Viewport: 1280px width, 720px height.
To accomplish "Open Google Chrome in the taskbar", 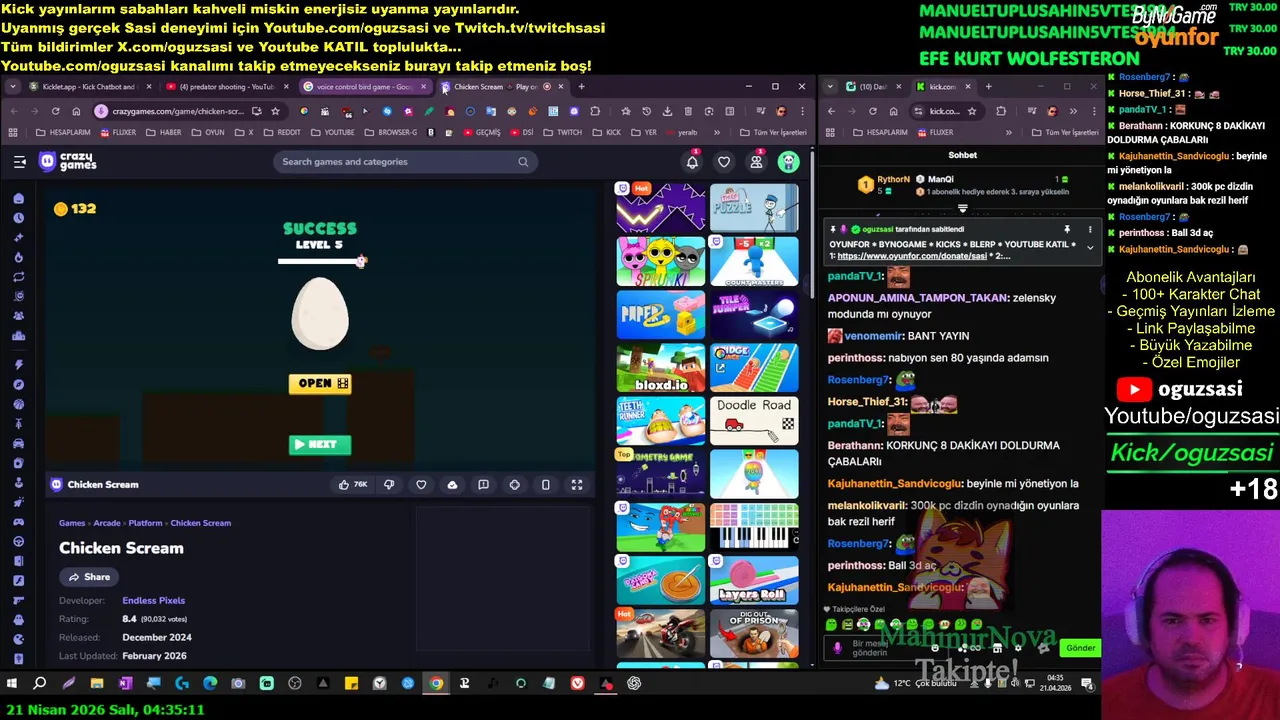I will pyautogui.click(x=436, y=684).
